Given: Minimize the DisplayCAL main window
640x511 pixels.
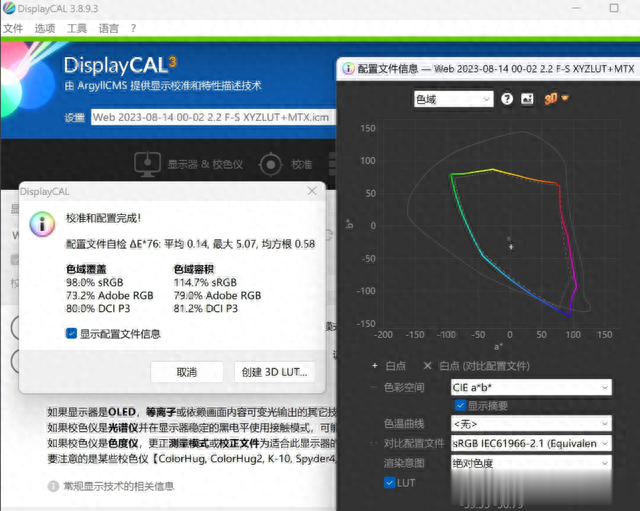Looking at the screenshot, I should tap(576, 8).
